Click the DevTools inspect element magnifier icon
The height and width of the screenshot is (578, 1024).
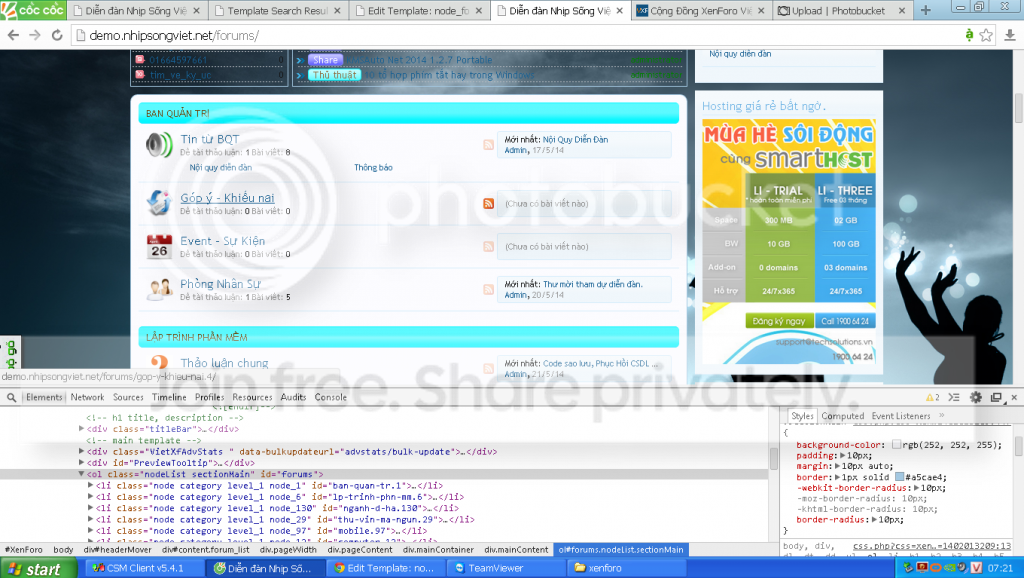tap(11, 397)
